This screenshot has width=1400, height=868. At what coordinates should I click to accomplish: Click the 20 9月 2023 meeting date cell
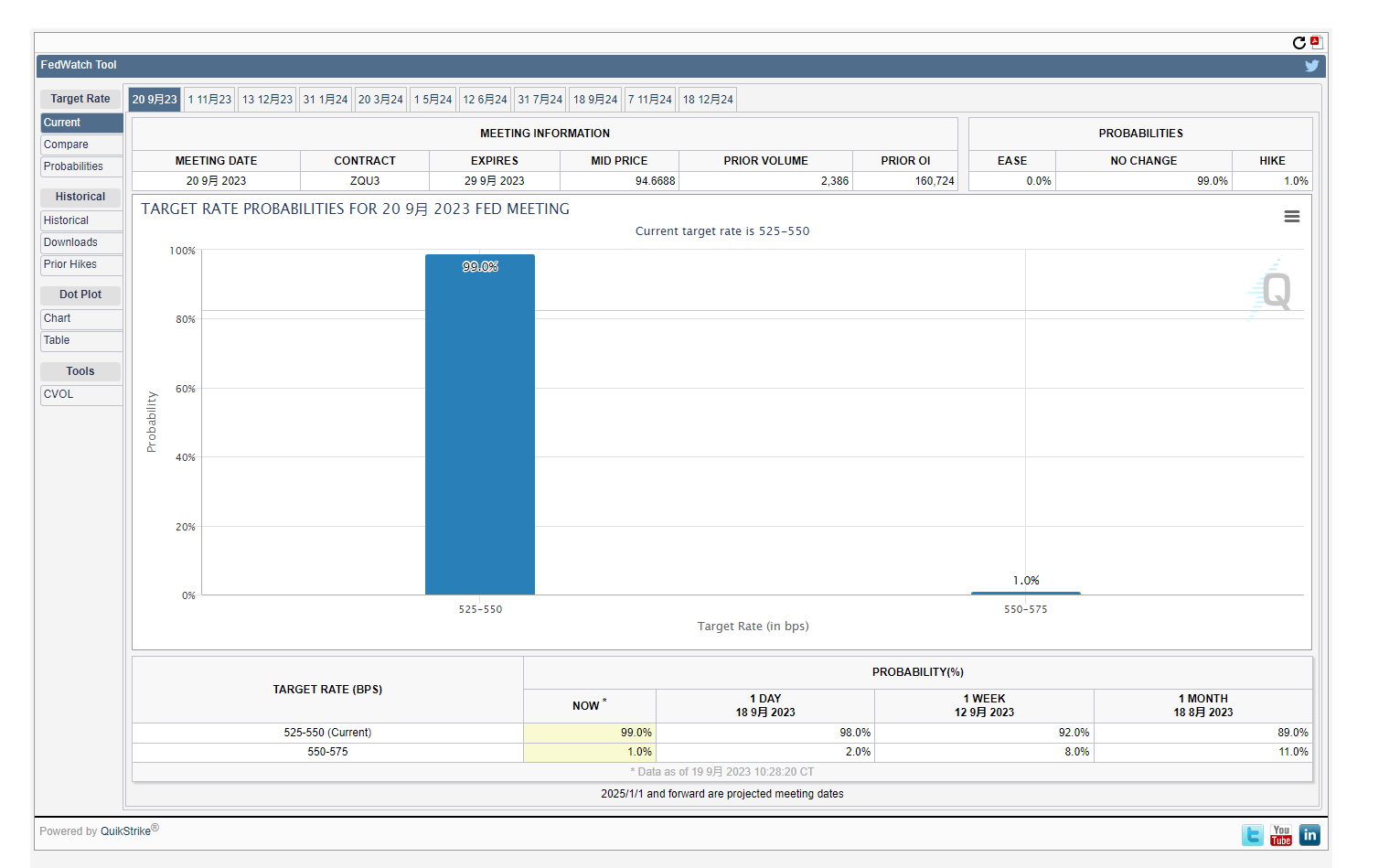(216, 181)
